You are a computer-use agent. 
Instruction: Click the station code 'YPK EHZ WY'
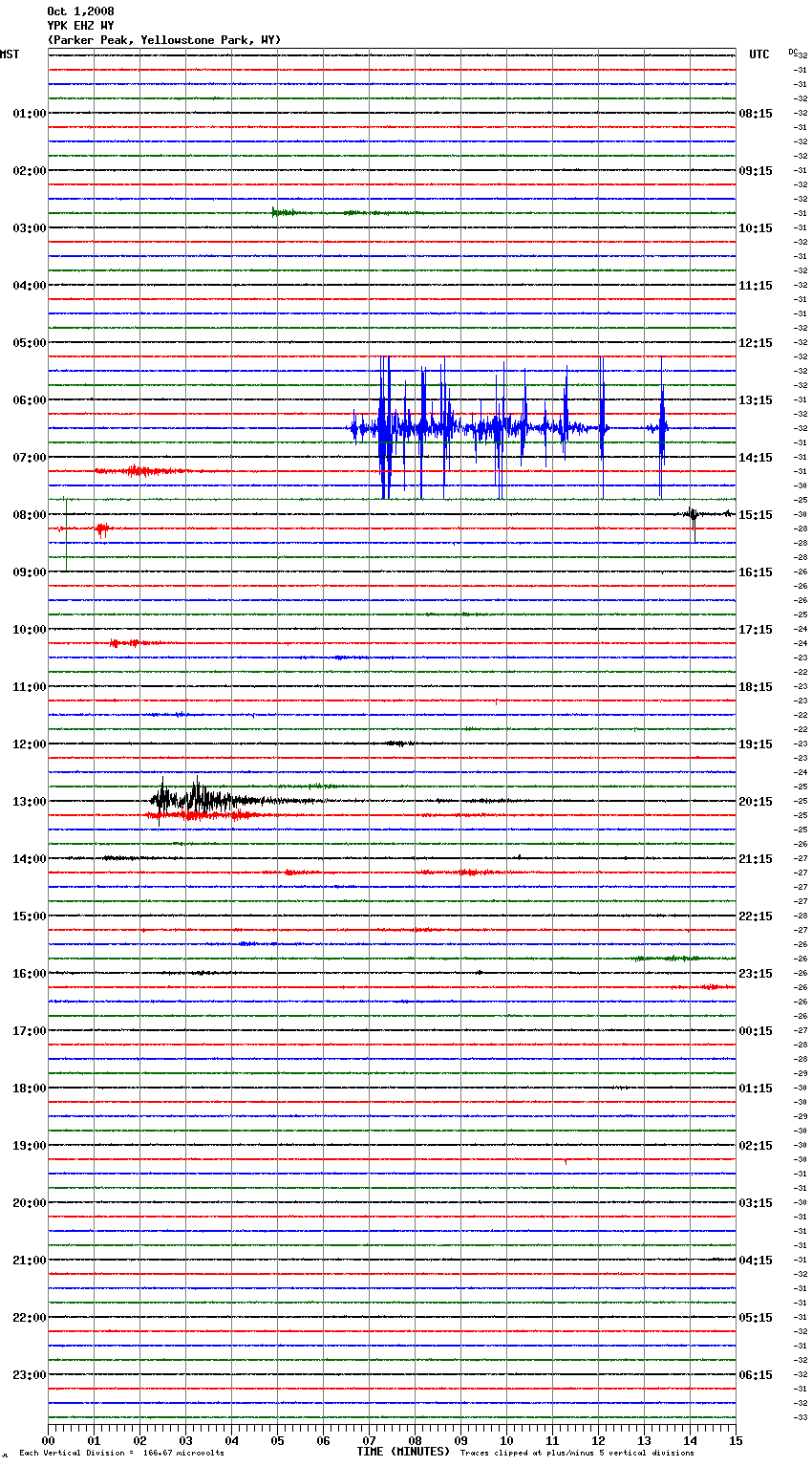(80, 26)
